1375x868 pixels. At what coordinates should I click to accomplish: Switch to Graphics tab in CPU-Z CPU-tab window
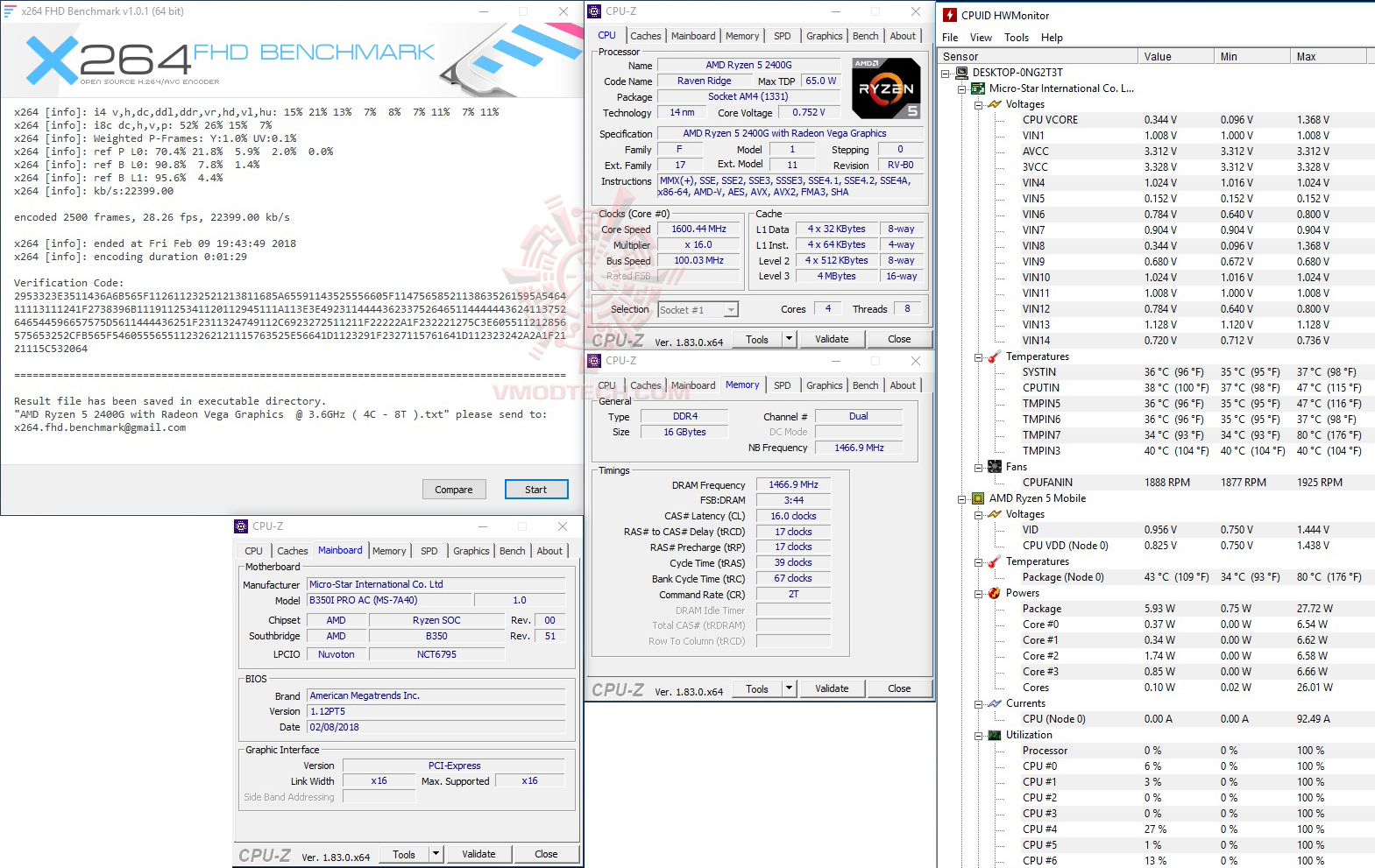[825, 36]
